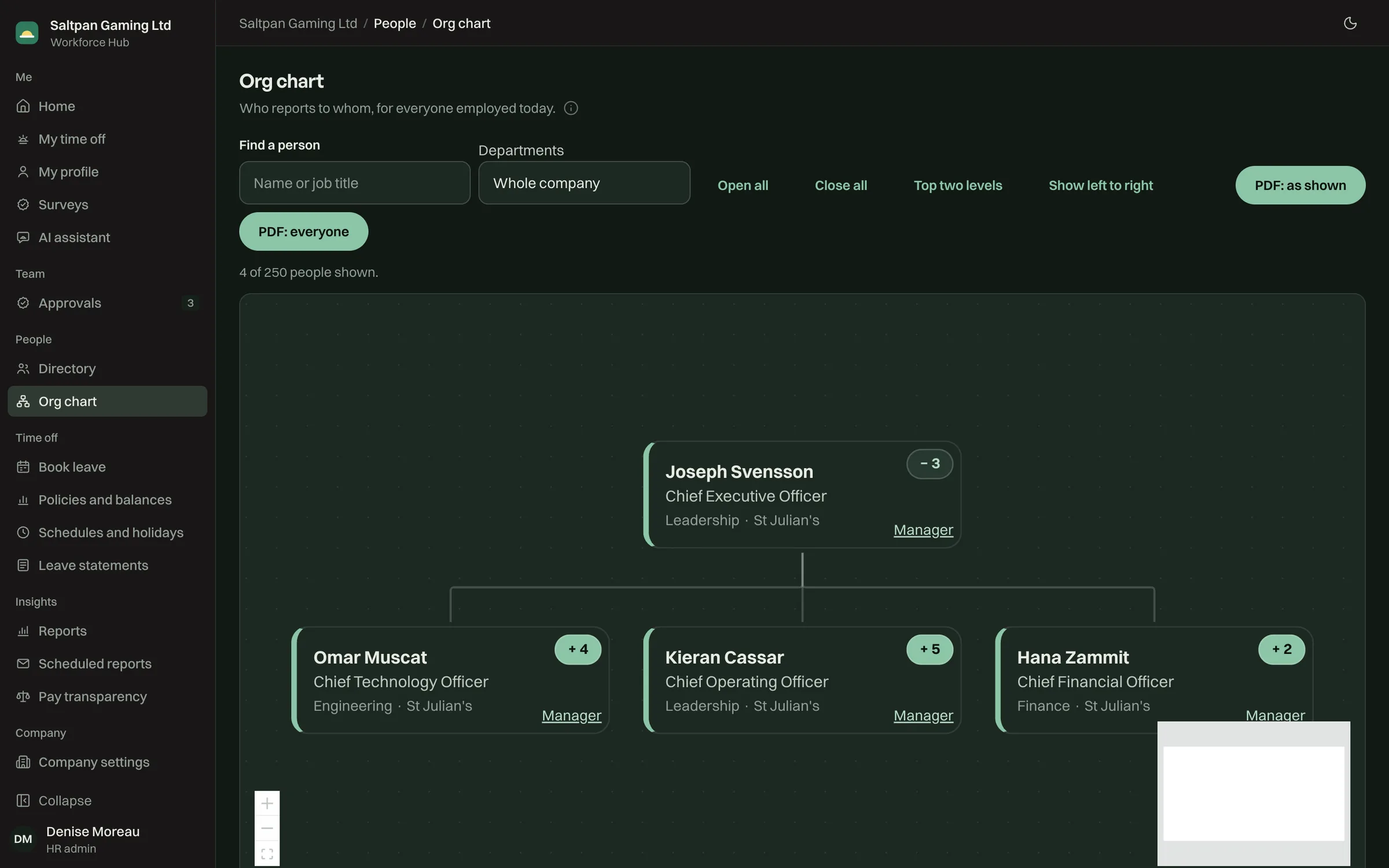Open Leave statements
Screen dimensions: 1389x868
[x=108, y=565]
